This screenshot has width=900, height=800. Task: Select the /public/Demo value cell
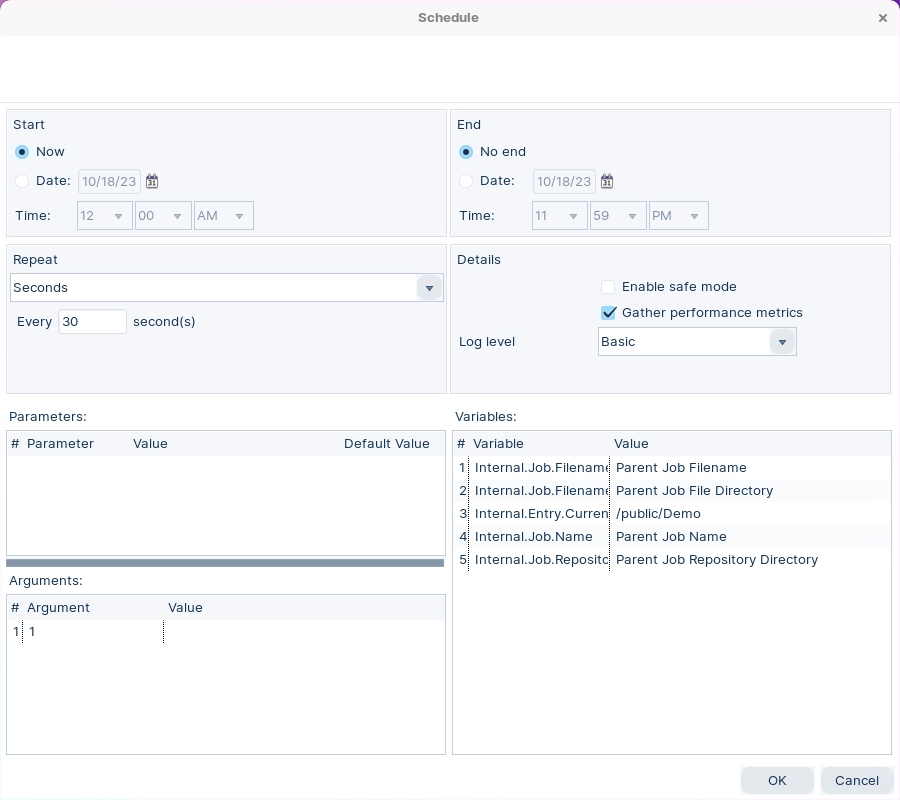[x=658, y=514]
